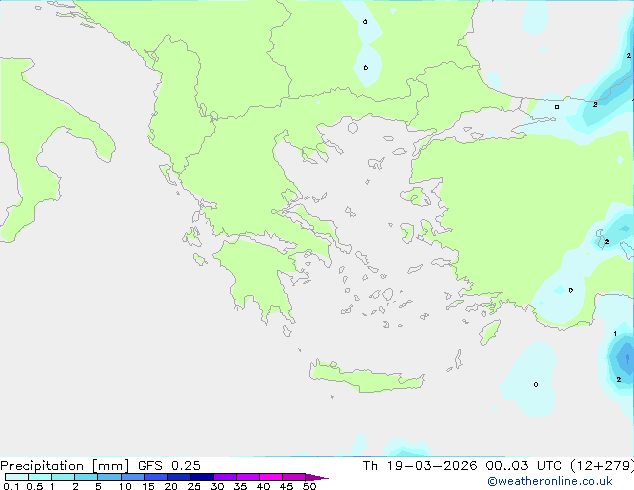Choose the 2–5 mm legend color swatch
The height and width of the screenshot is (490, 634).
click(86, 477)
